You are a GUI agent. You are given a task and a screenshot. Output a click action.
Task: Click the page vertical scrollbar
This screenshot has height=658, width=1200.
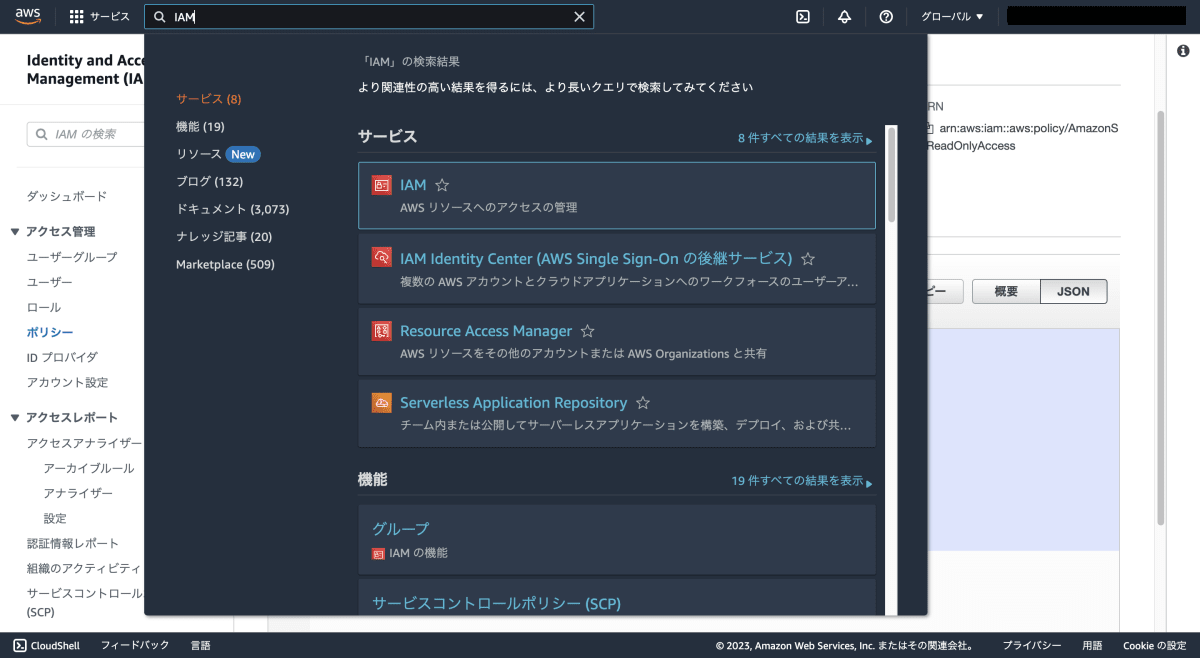click(x=1161, y=316)
